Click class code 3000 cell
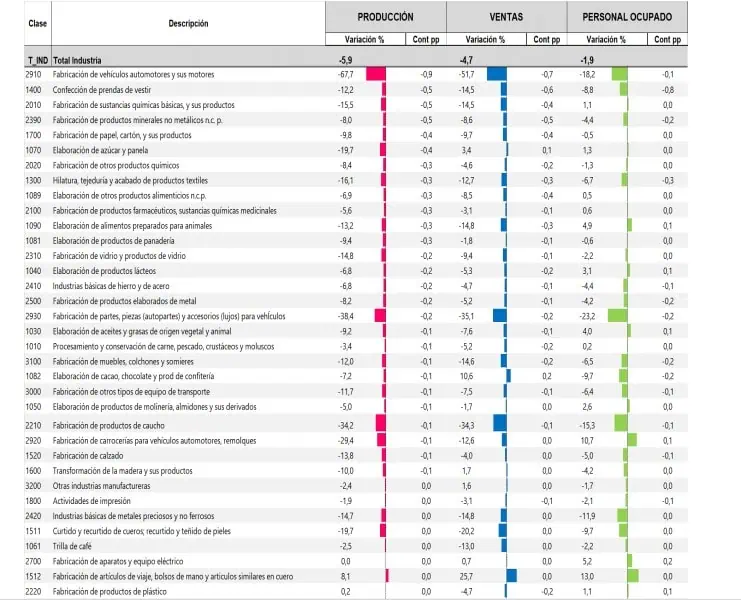Image resolution: width=741 pixels, height=600 pixels. pos(33,392)
